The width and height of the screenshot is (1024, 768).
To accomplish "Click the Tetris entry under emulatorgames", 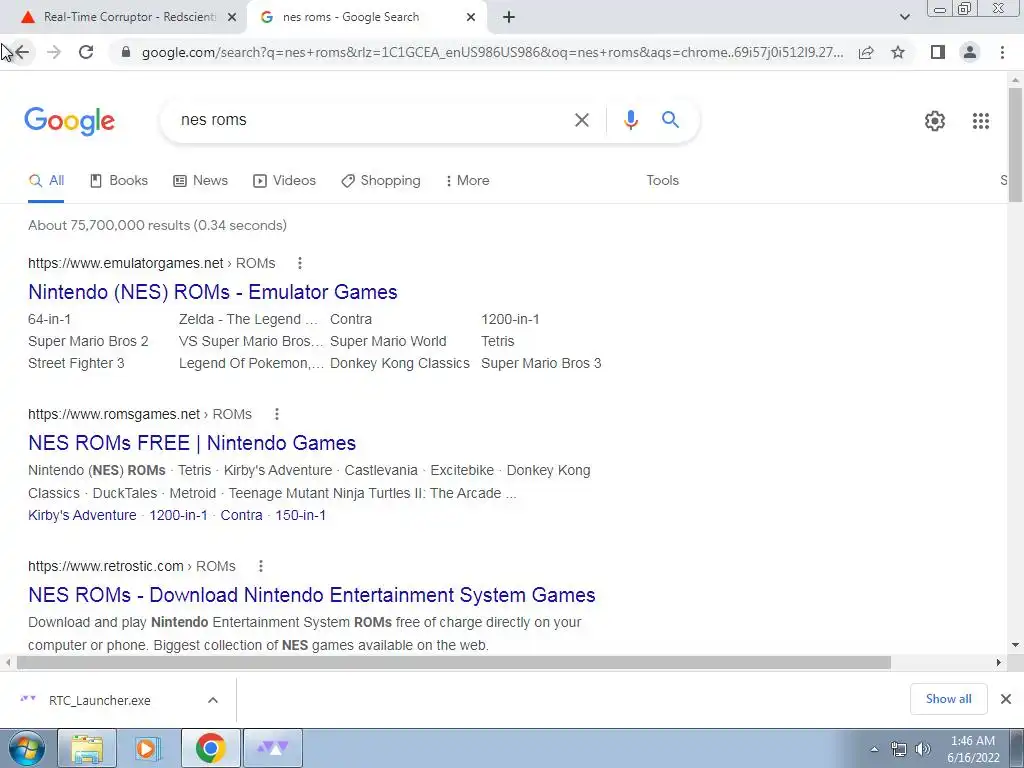I will point(498,342).
